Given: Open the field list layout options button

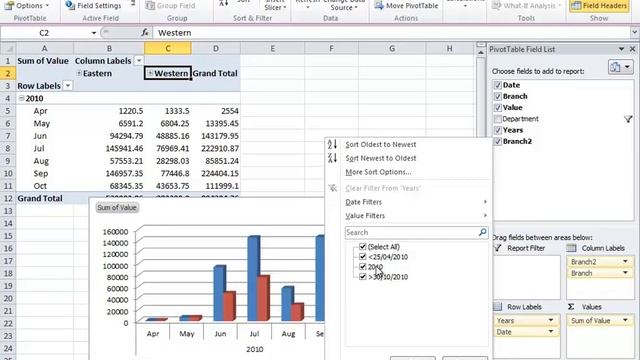Looking at the screenshot, I should click(620, 67).
